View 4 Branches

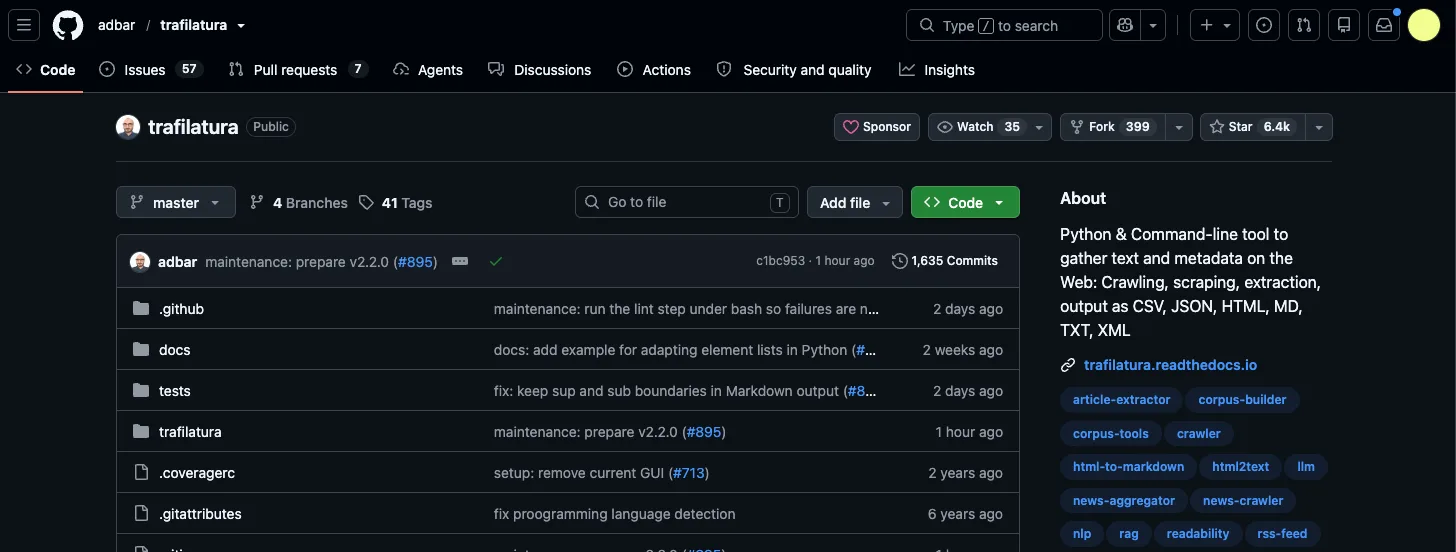point(298,202)
